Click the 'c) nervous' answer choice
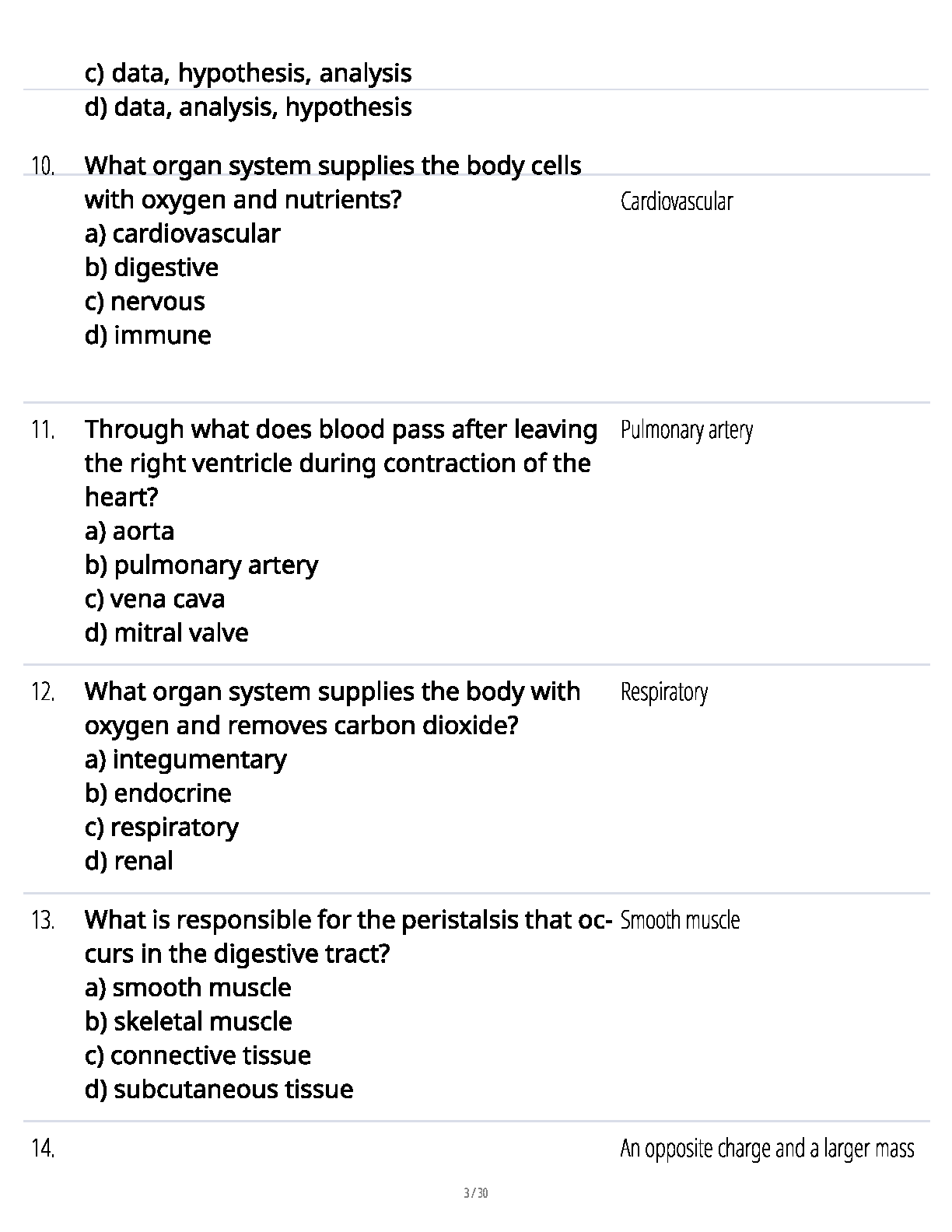 coord(145,302)
